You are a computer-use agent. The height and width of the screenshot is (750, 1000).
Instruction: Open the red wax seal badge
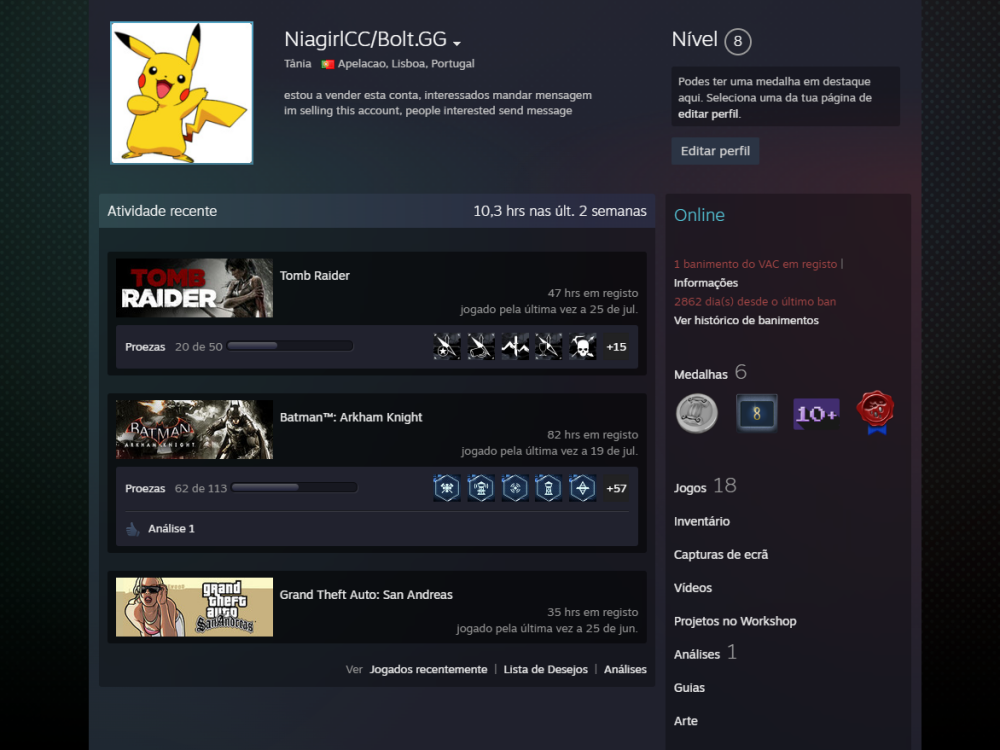(875, 412)
